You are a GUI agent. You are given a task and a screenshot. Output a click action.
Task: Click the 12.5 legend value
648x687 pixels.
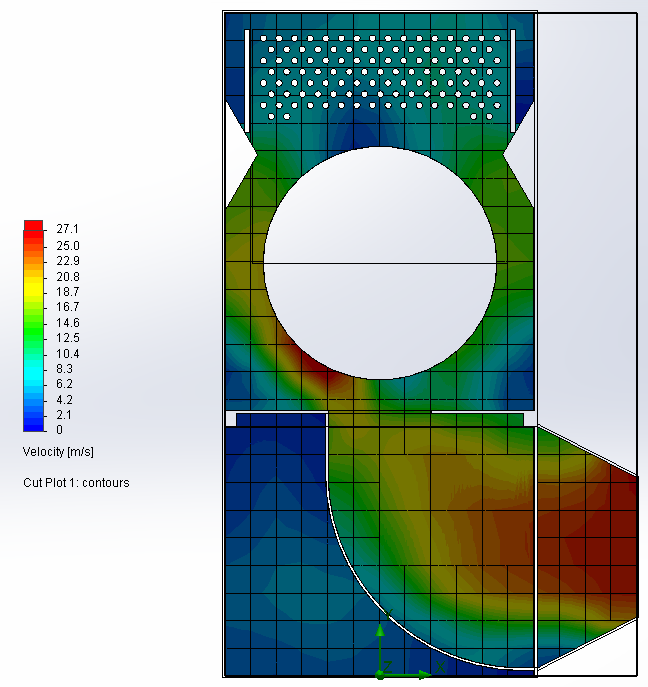pyautogui.click(x=67, y=338)
